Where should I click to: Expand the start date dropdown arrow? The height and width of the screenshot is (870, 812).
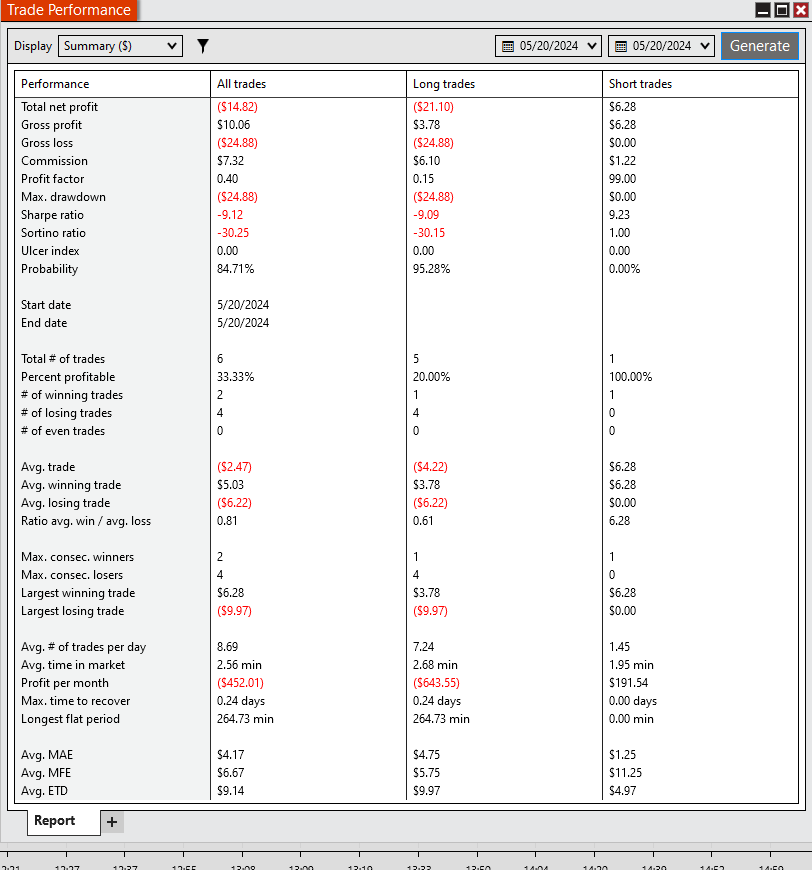[x=592, y=46]
